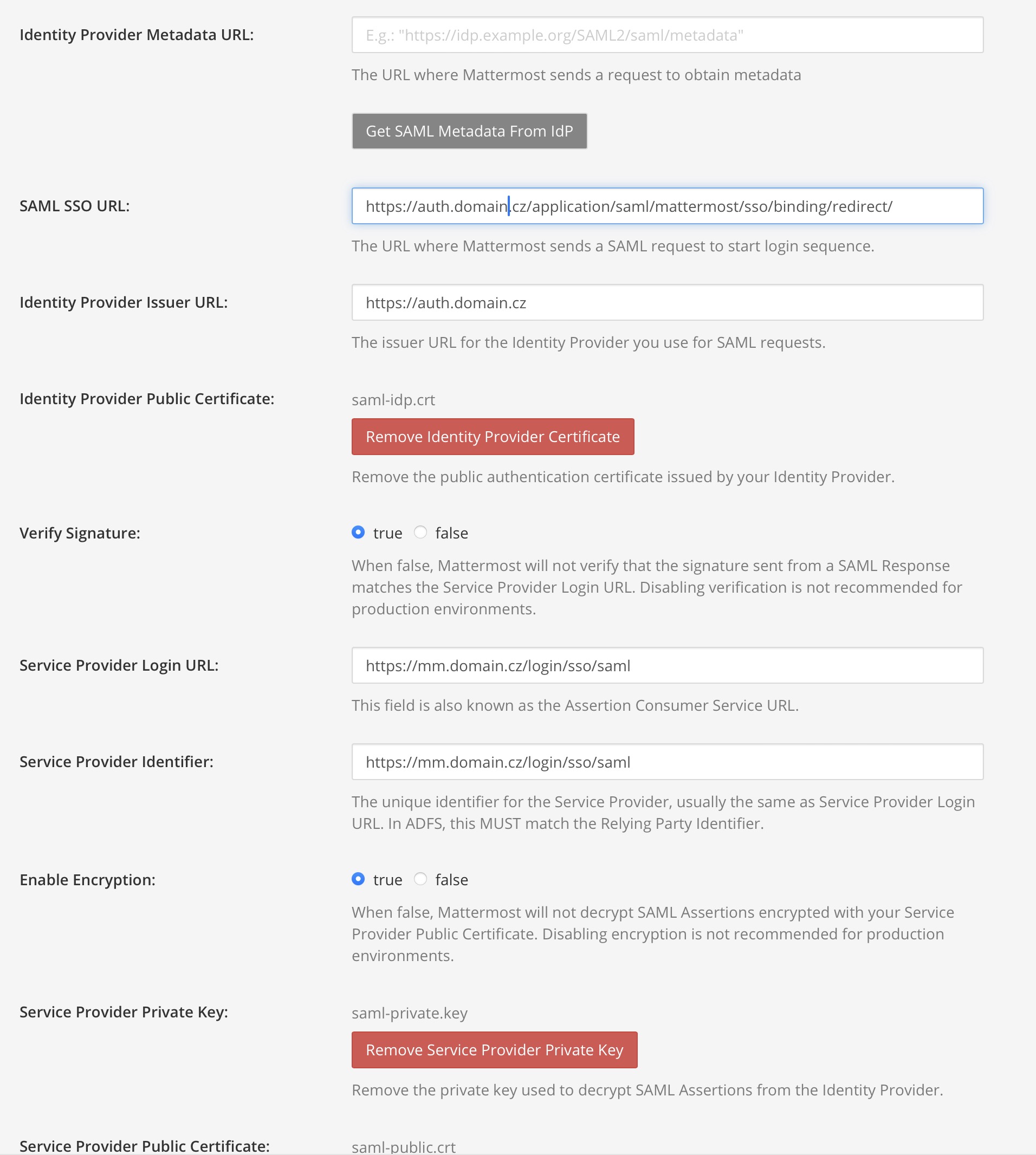Click the saml-idp.crt filename text
Image resolution: width=1036 pixels, height=1155 pixels.
(x=393, y=400)
